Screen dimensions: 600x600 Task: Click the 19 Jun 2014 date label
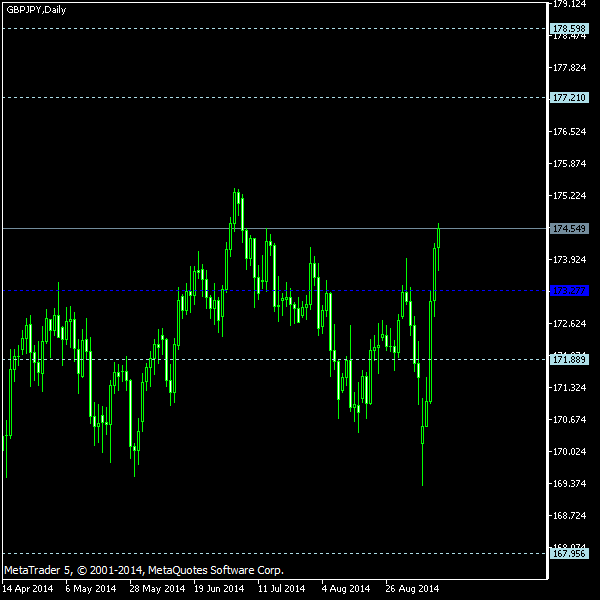[x=219, y=589]
